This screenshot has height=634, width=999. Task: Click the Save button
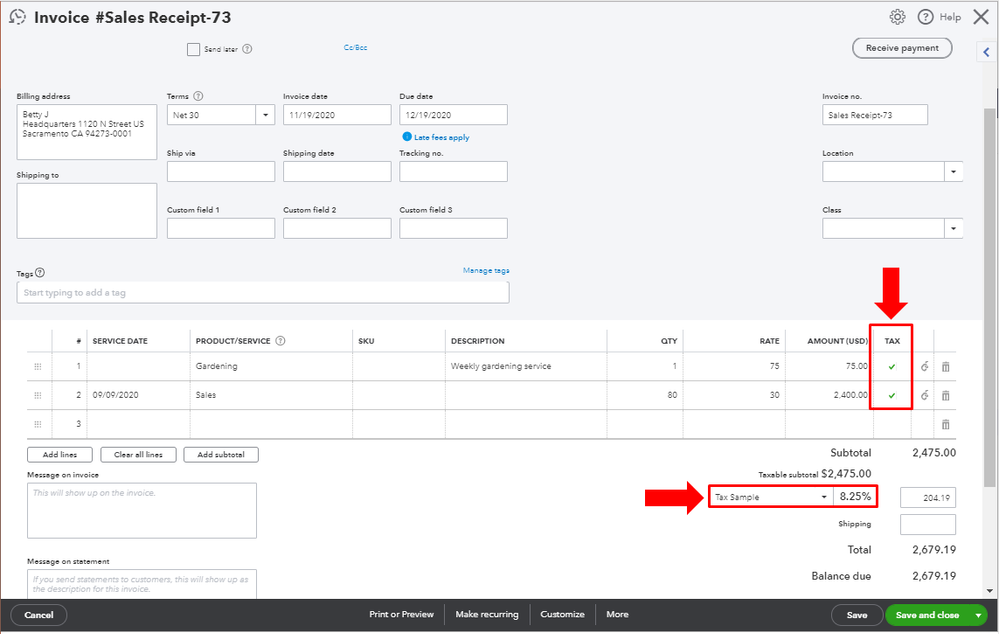pos(857,615)
